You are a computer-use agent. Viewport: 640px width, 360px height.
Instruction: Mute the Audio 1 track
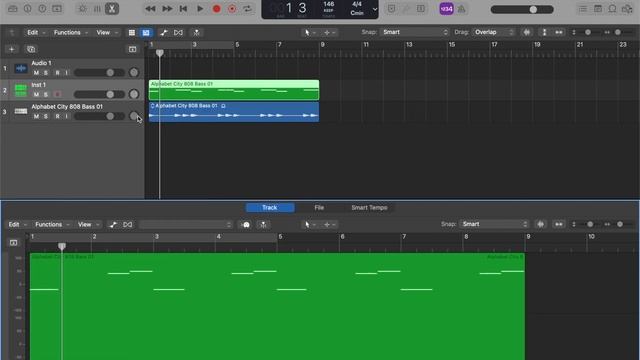click(36, 73)
